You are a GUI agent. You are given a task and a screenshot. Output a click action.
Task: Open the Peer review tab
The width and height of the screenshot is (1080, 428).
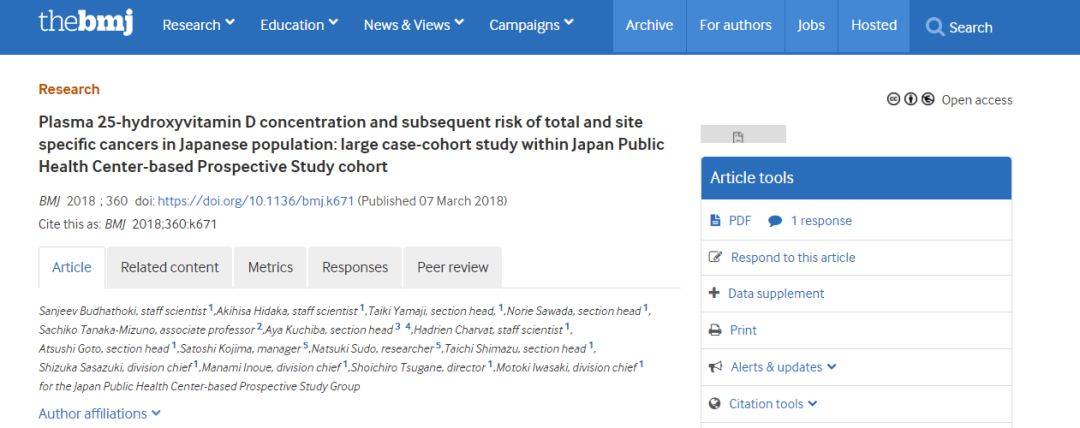pos(453,267)
